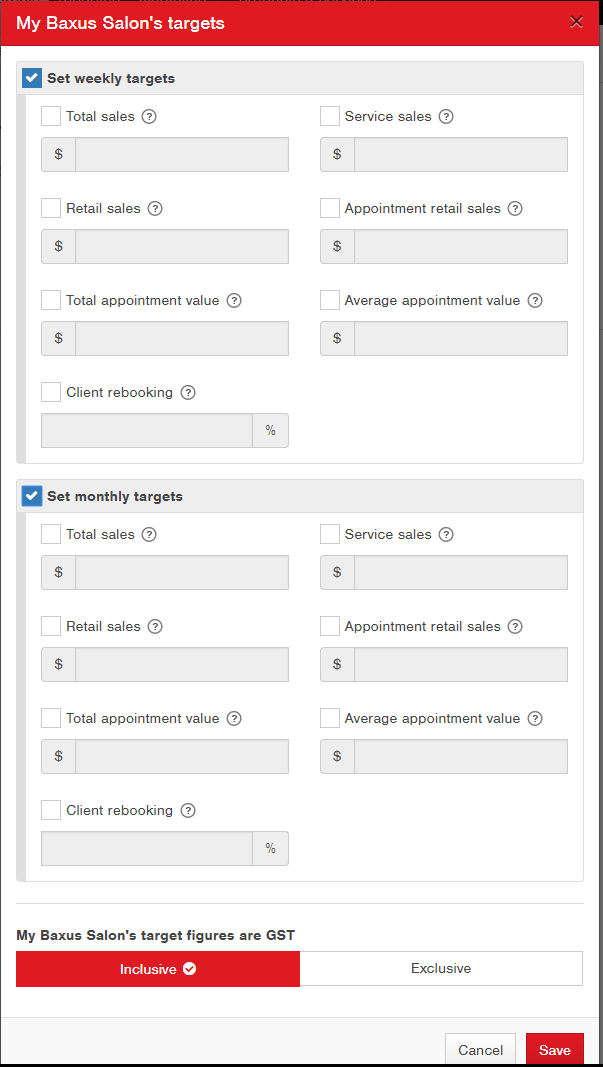Enable monthly Service sales checkbox
This screenshot has height=1067, width=603.
(330, 534)
